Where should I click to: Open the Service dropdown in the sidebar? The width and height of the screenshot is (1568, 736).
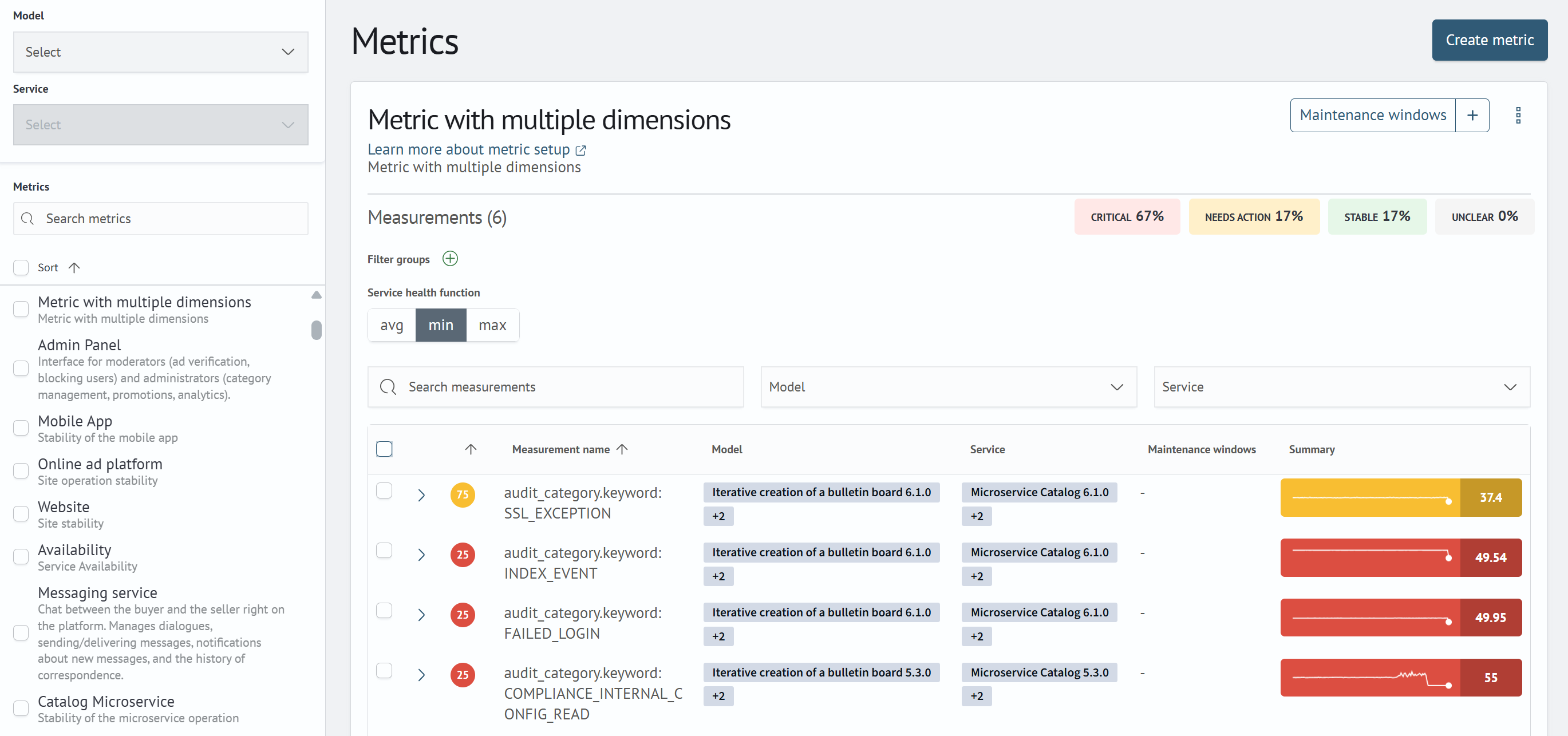coord(161,125)
